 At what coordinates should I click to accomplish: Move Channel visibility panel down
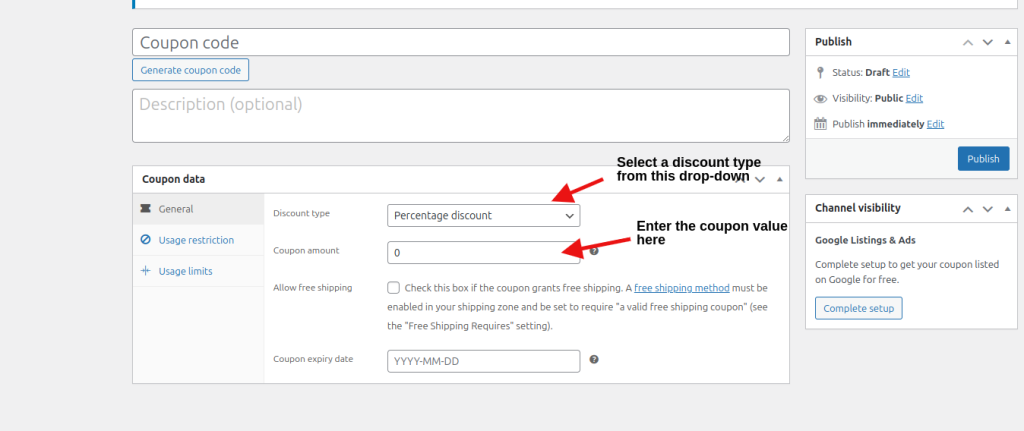[x=988, y=209]
